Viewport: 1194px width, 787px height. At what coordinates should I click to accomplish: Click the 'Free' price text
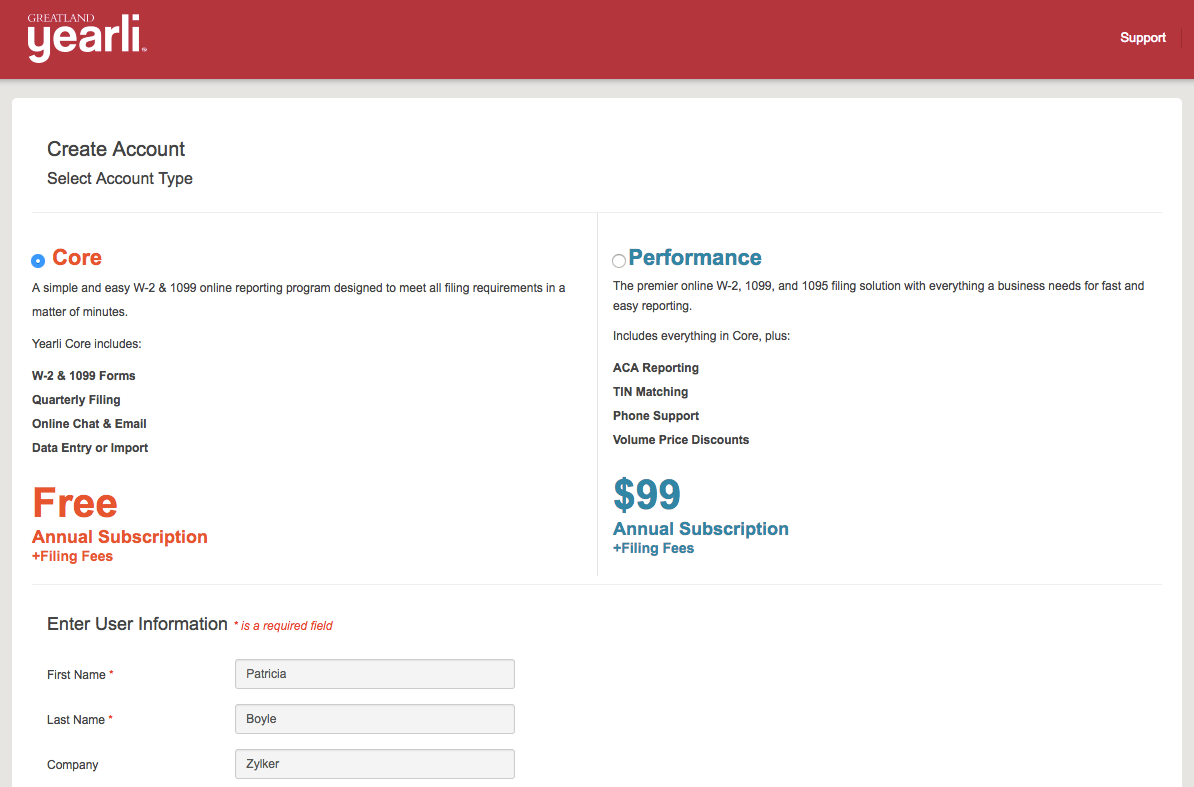(75, 503)
